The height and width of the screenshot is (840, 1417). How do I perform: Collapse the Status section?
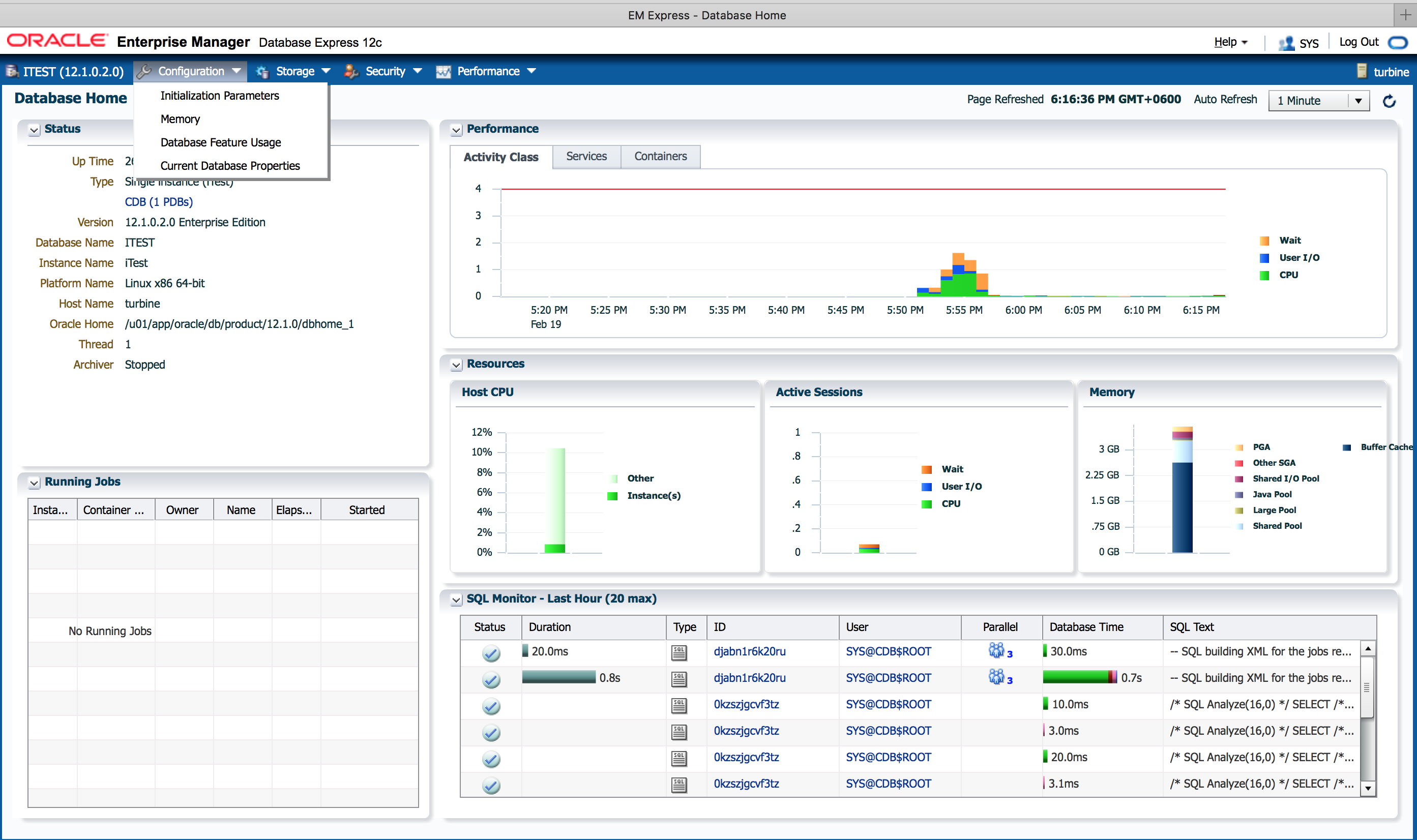[x=34, y=130]
